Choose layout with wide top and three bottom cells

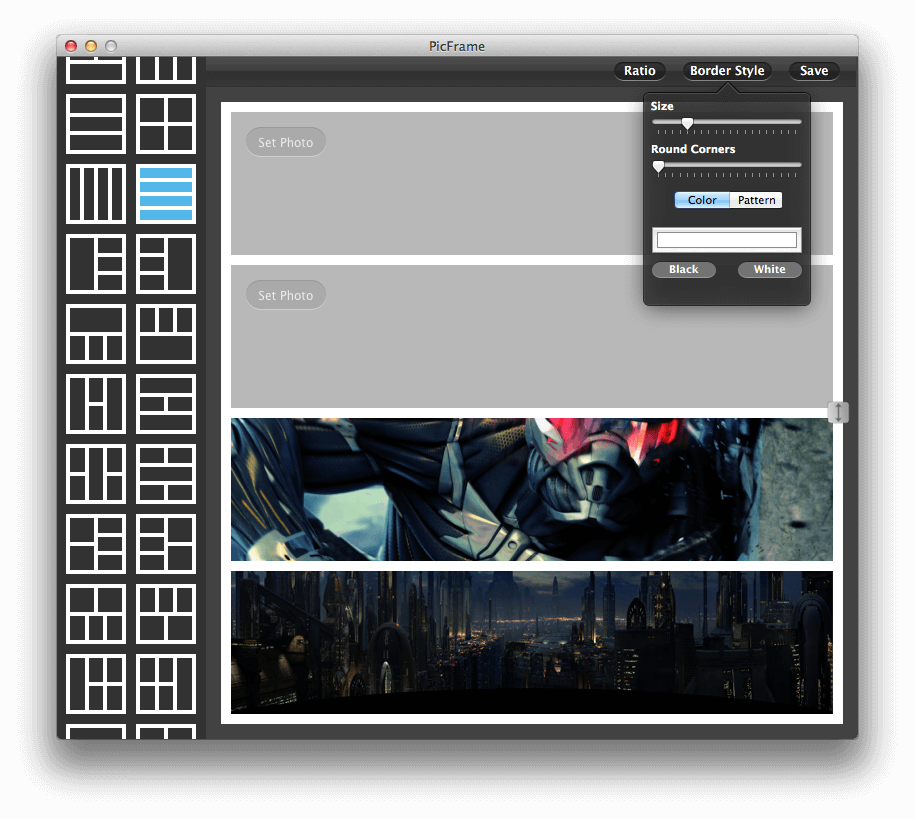96,334
